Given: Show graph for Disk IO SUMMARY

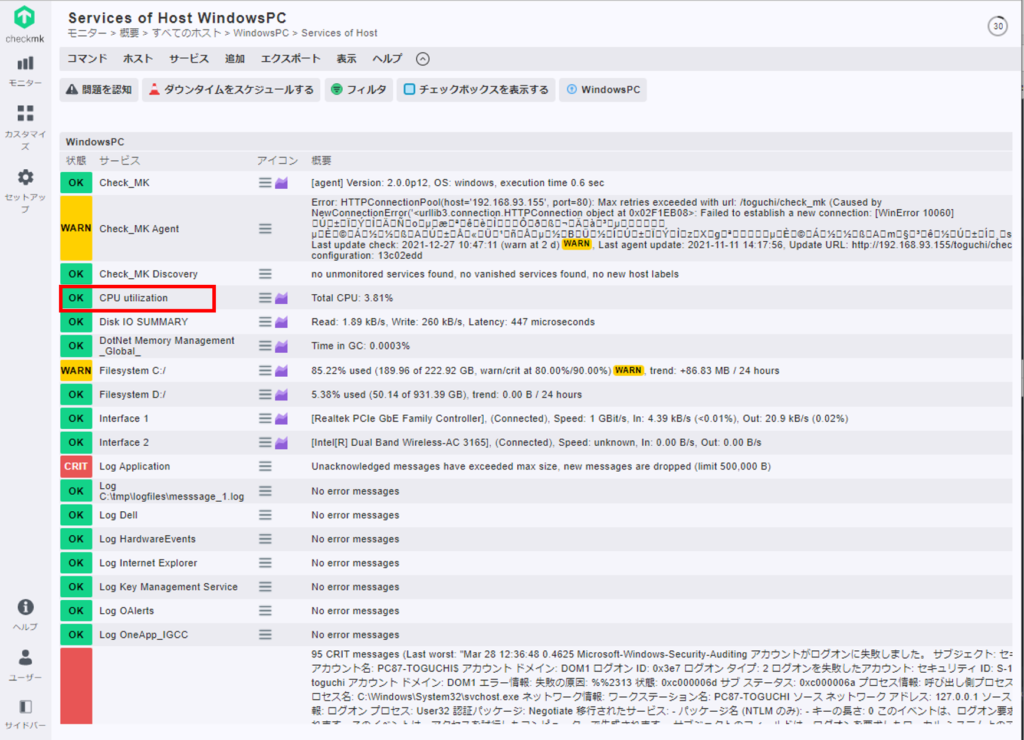Looking at the screenshot, I should [281, 322].
